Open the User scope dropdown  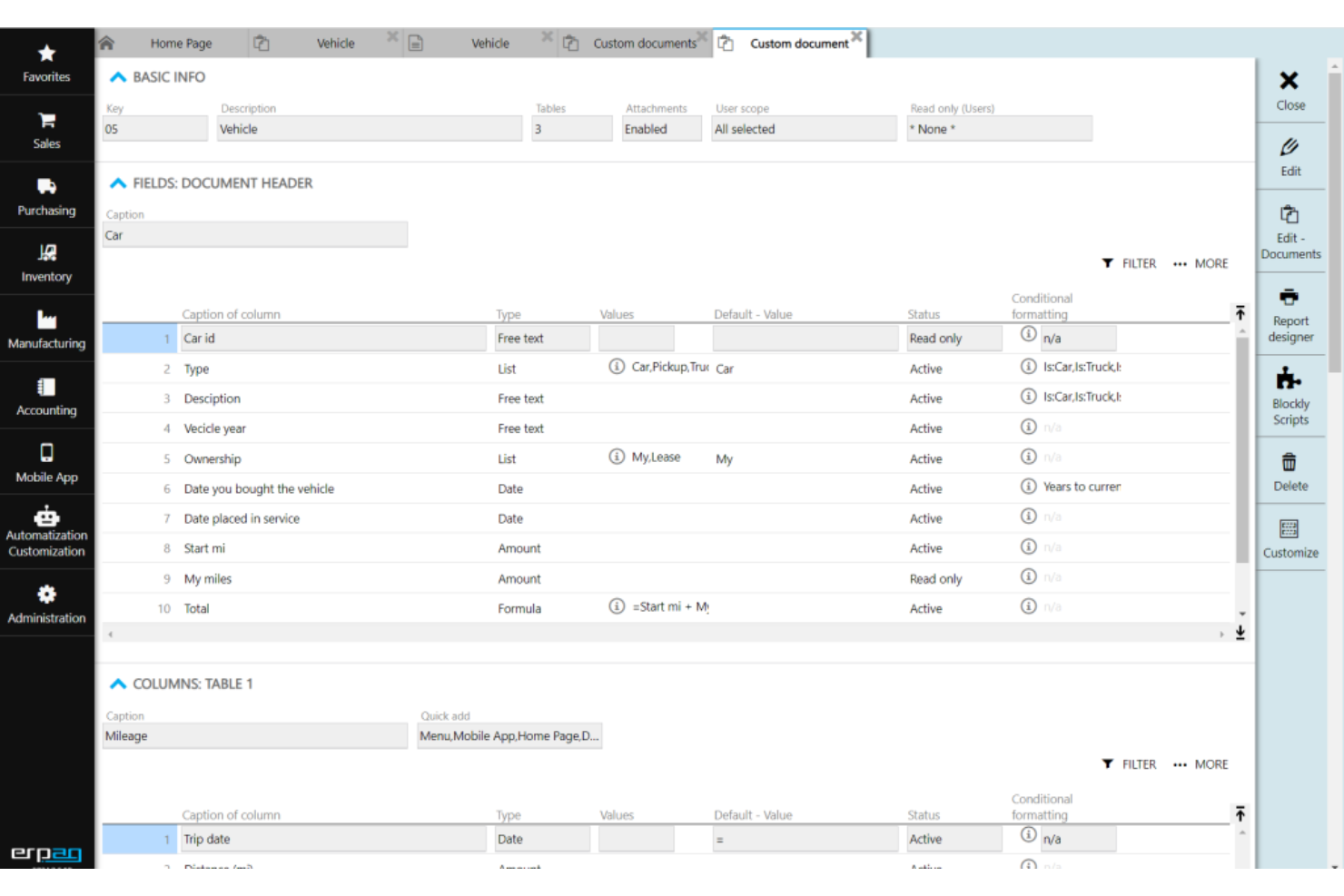[804, 129]
